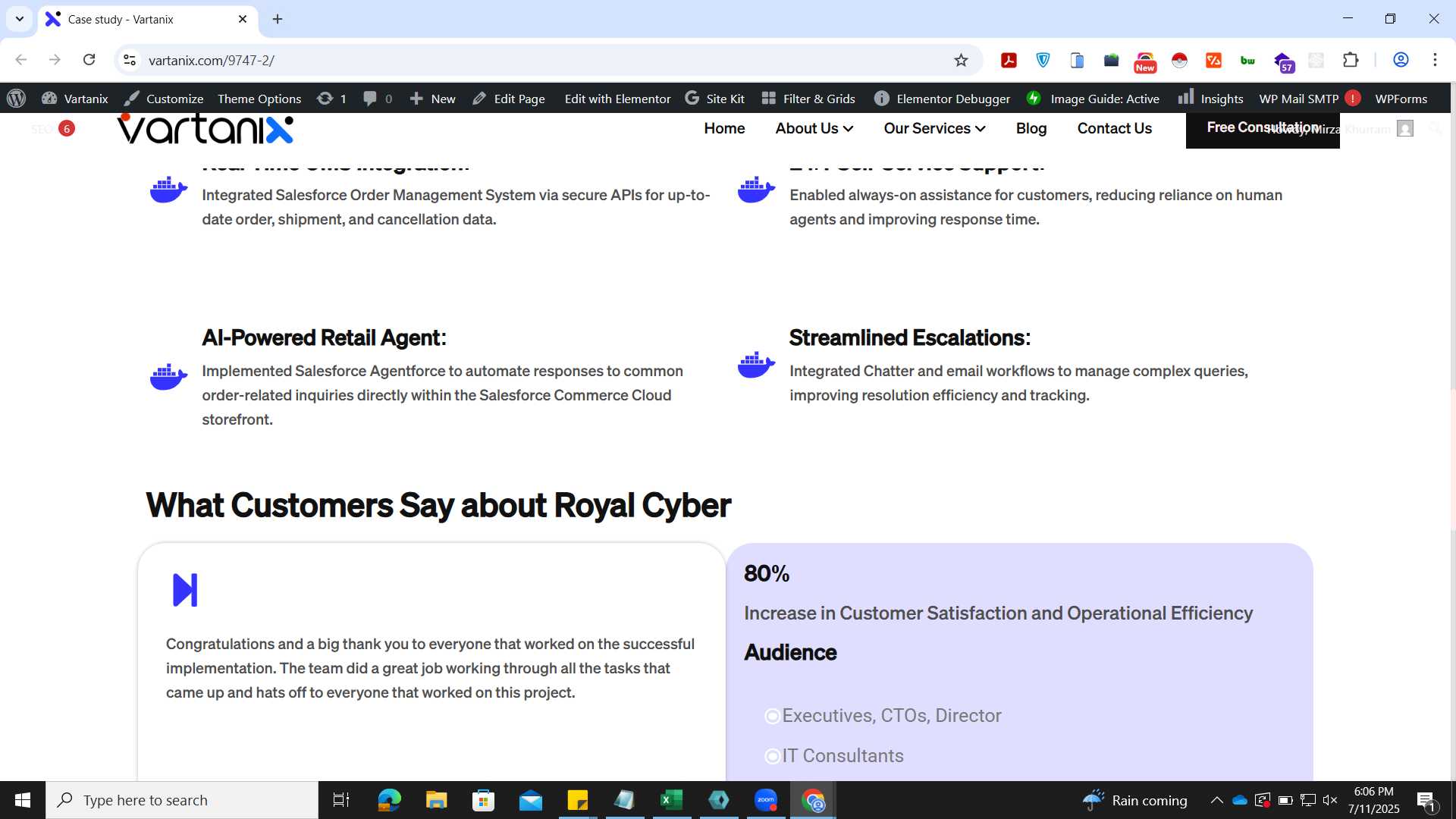Image resolution: width=1456 pixels, height=819 pixels.
Task: Click Free Consultation button
Action: click(x=1262, y=128)
